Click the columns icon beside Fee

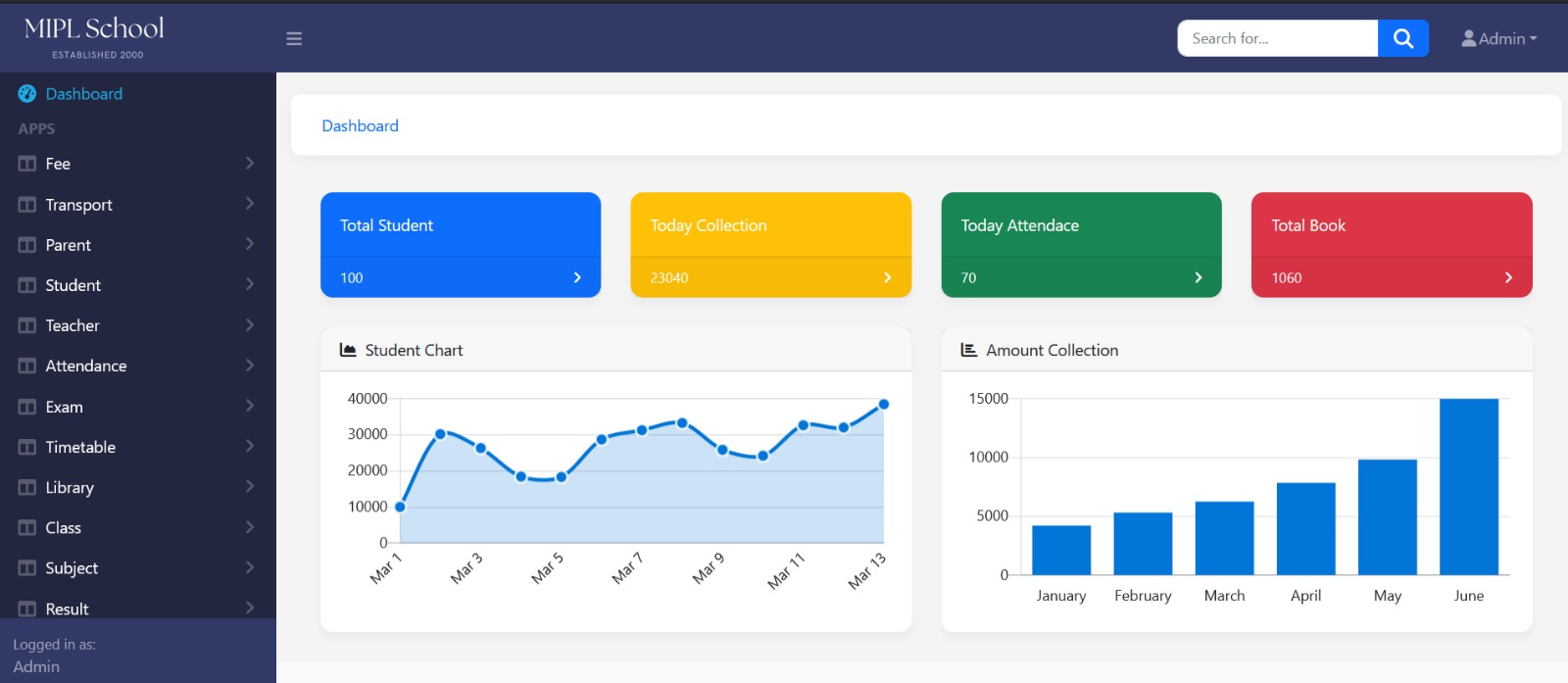[x=27, y=164]
